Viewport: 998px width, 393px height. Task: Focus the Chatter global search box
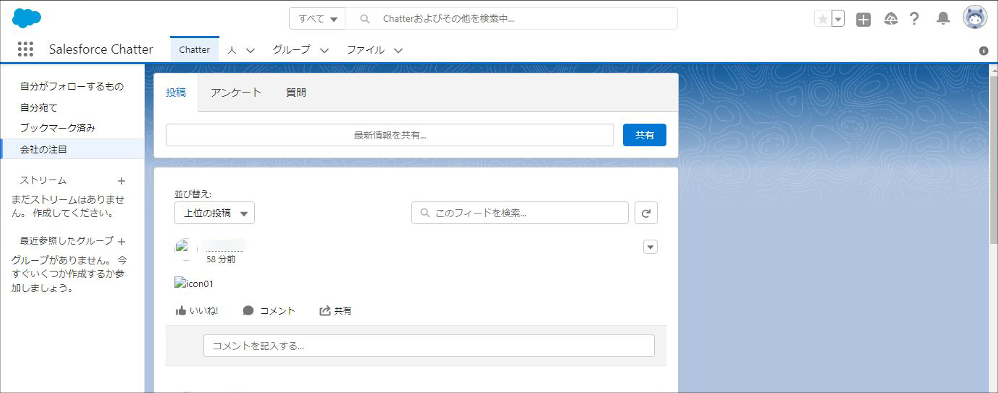tap(511, 19)
